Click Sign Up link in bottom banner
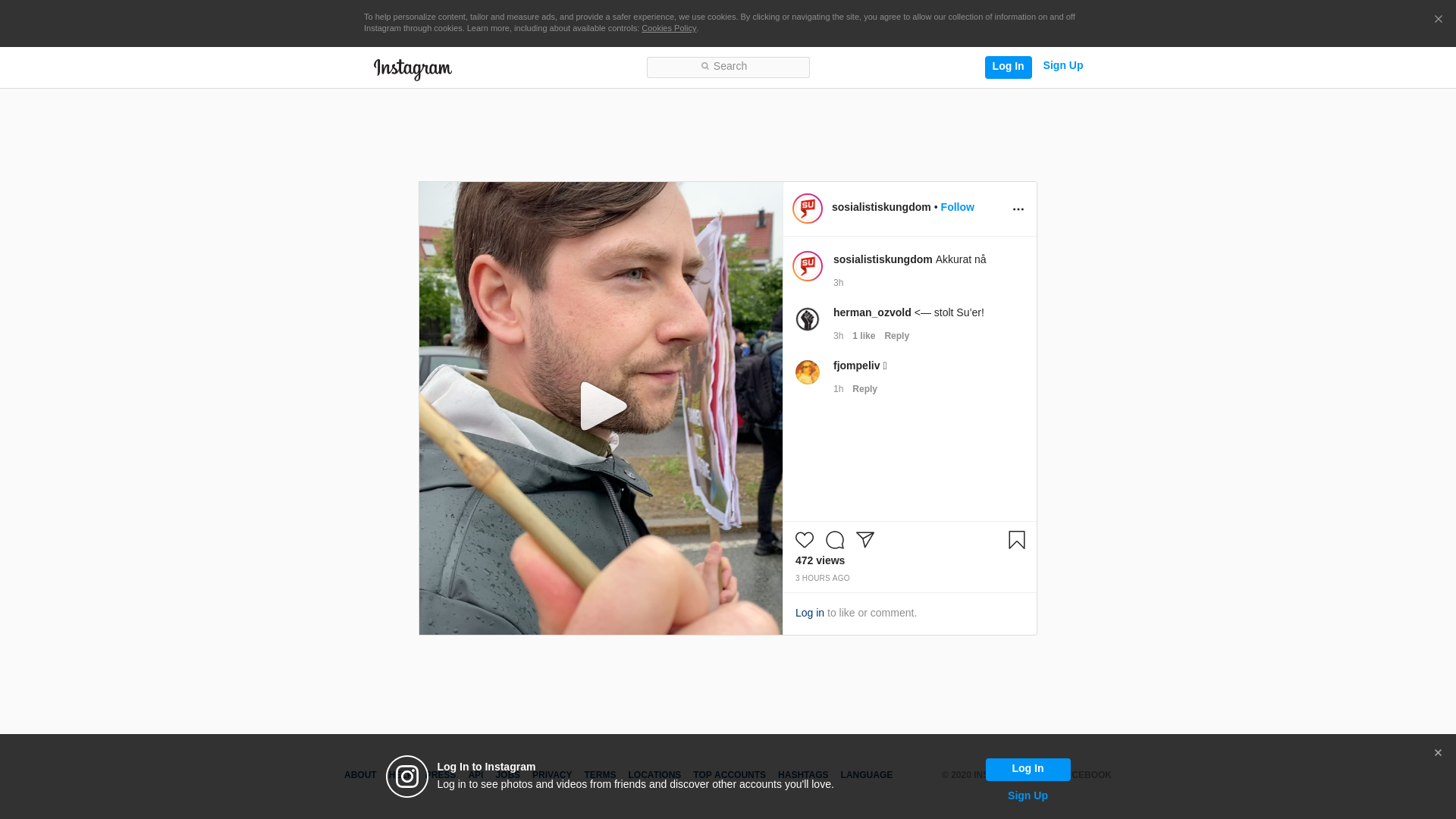1456x819 pixels. pyautogui.click(x=1028, y=795)
